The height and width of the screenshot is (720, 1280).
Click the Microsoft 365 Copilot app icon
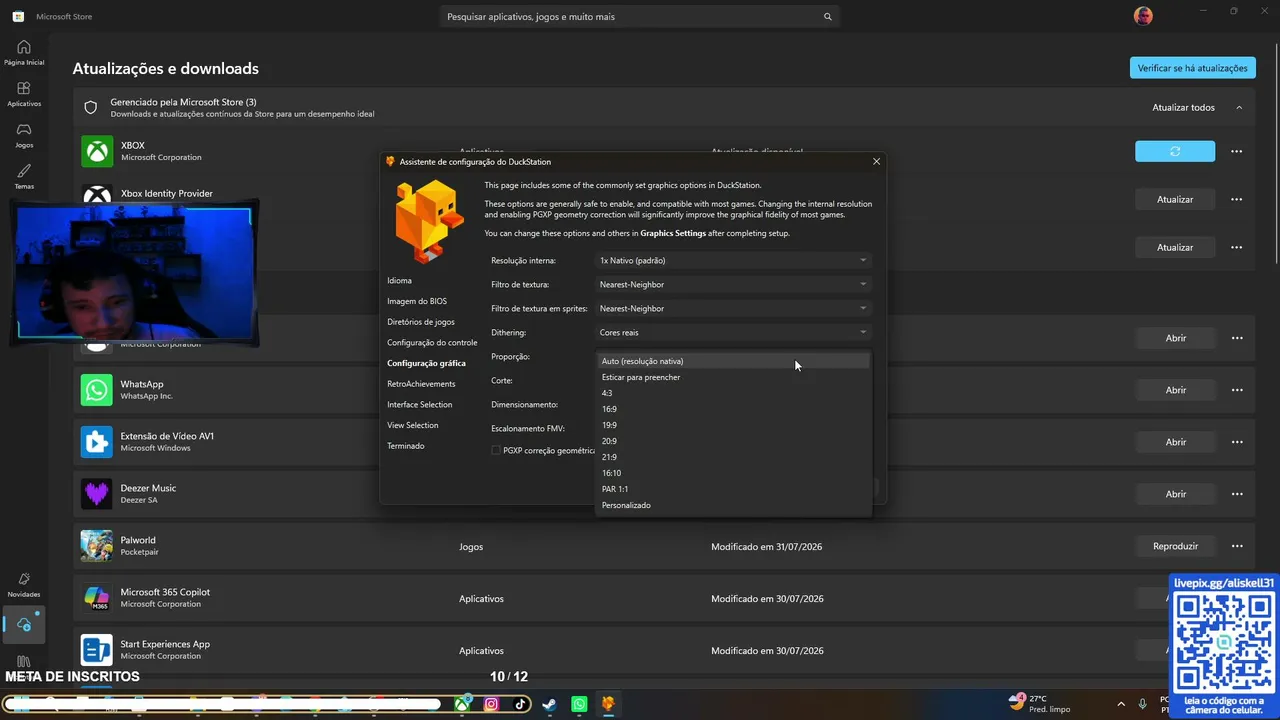click(x=97, y=598)
